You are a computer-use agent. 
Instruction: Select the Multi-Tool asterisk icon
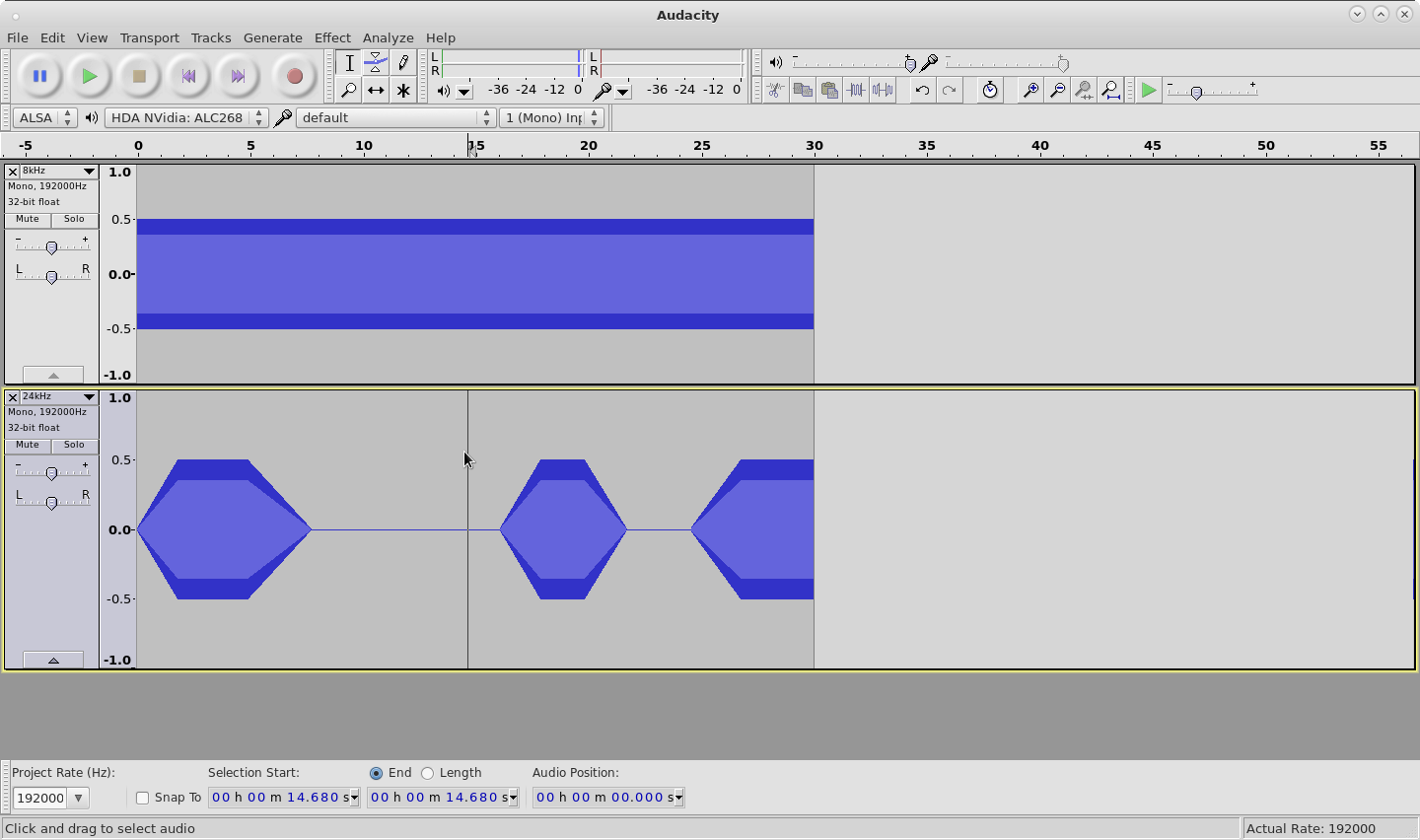coord(402,90)
